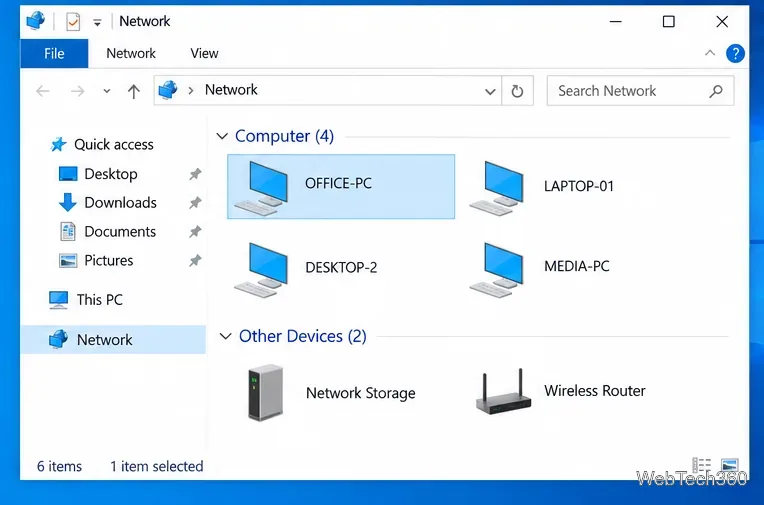Go up one level with up arrow
Viewport: 764px width, 505px height.
134,91
